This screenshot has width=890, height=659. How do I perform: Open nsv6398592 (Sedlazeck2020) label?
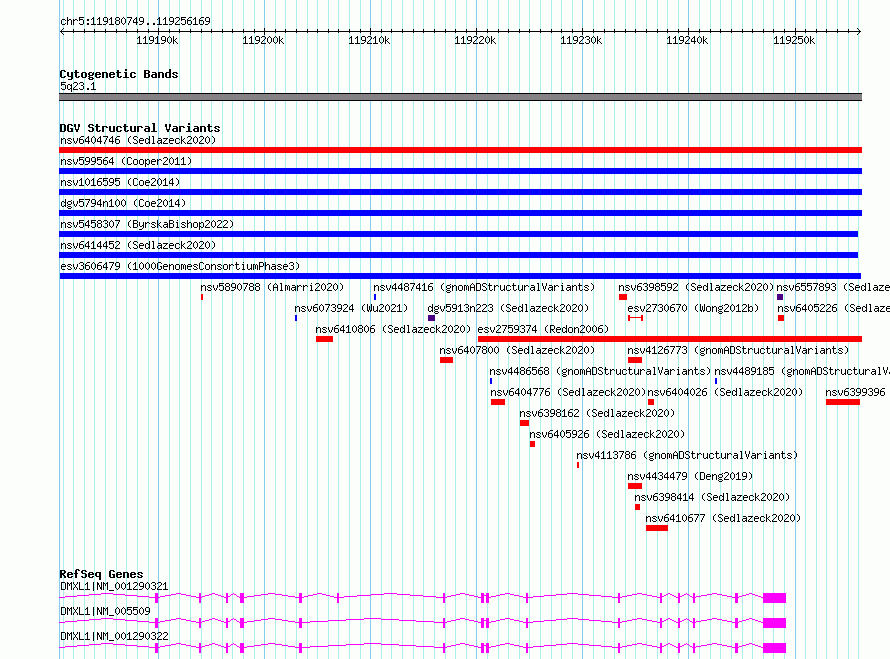coord(696,287)
